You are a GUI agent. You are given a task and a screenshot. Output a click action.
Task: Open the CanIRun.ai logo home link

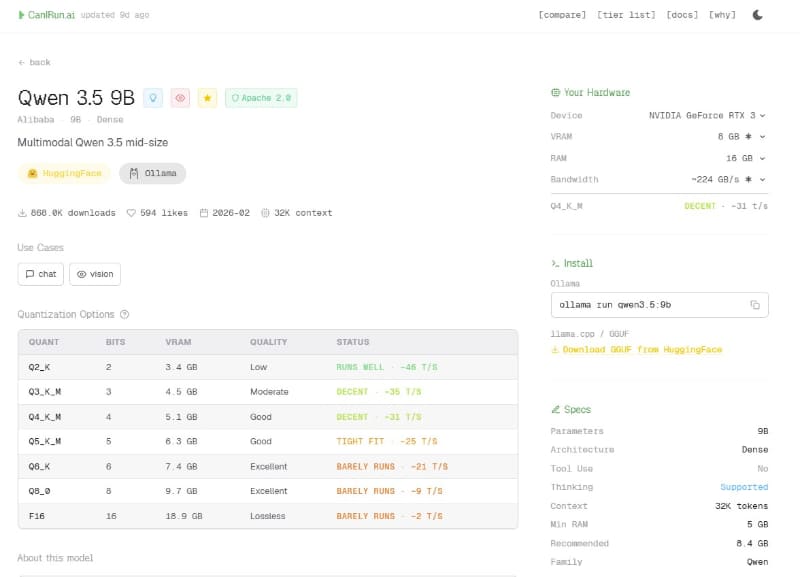46,15
